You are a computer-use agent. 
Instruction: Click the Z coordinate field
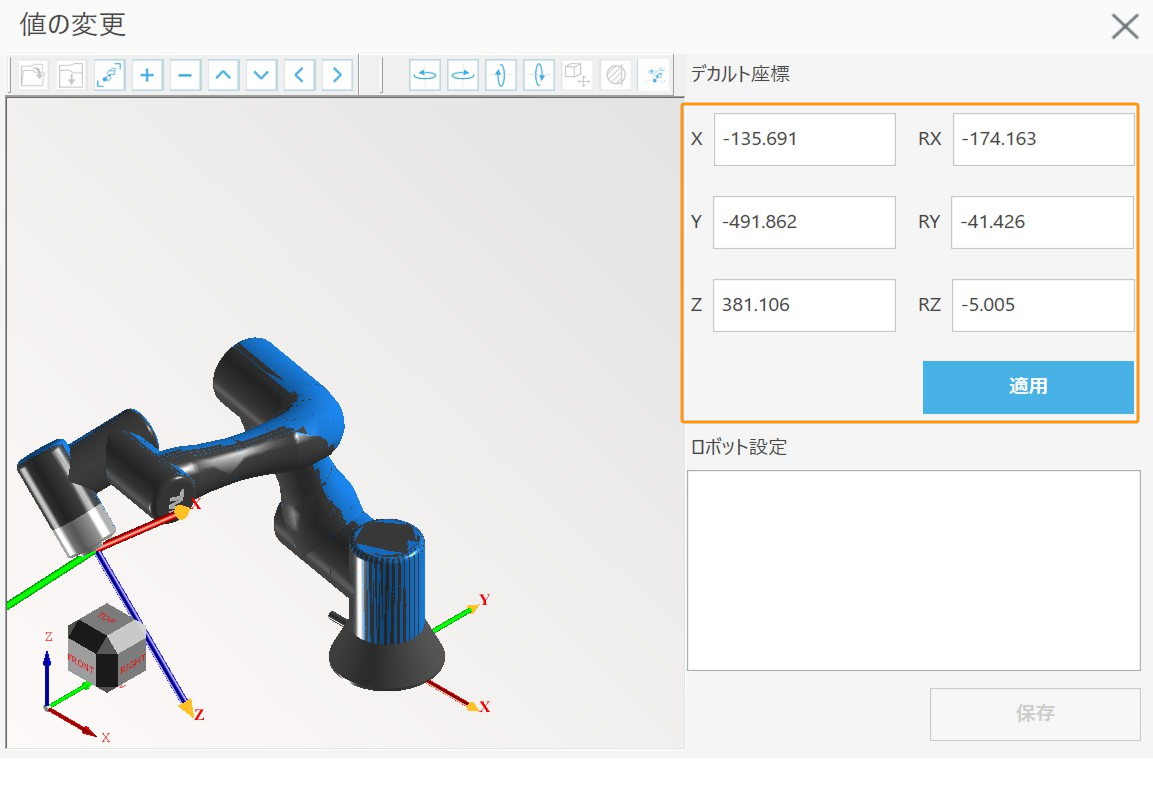tap(804, 305)
